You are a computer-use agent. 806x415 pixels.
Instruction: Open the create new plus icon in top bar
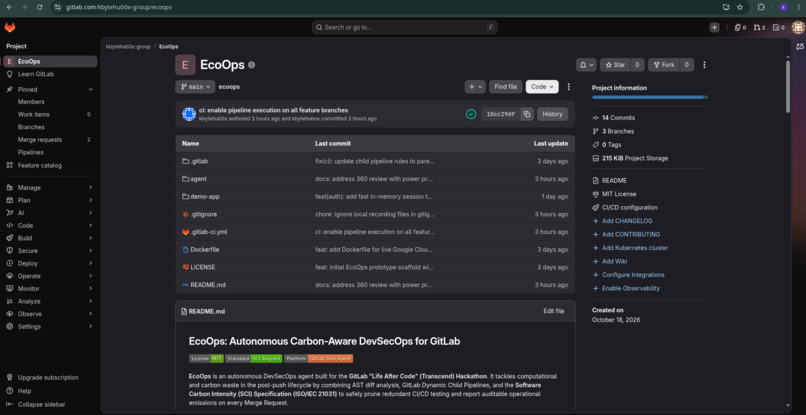click(715, 28)
